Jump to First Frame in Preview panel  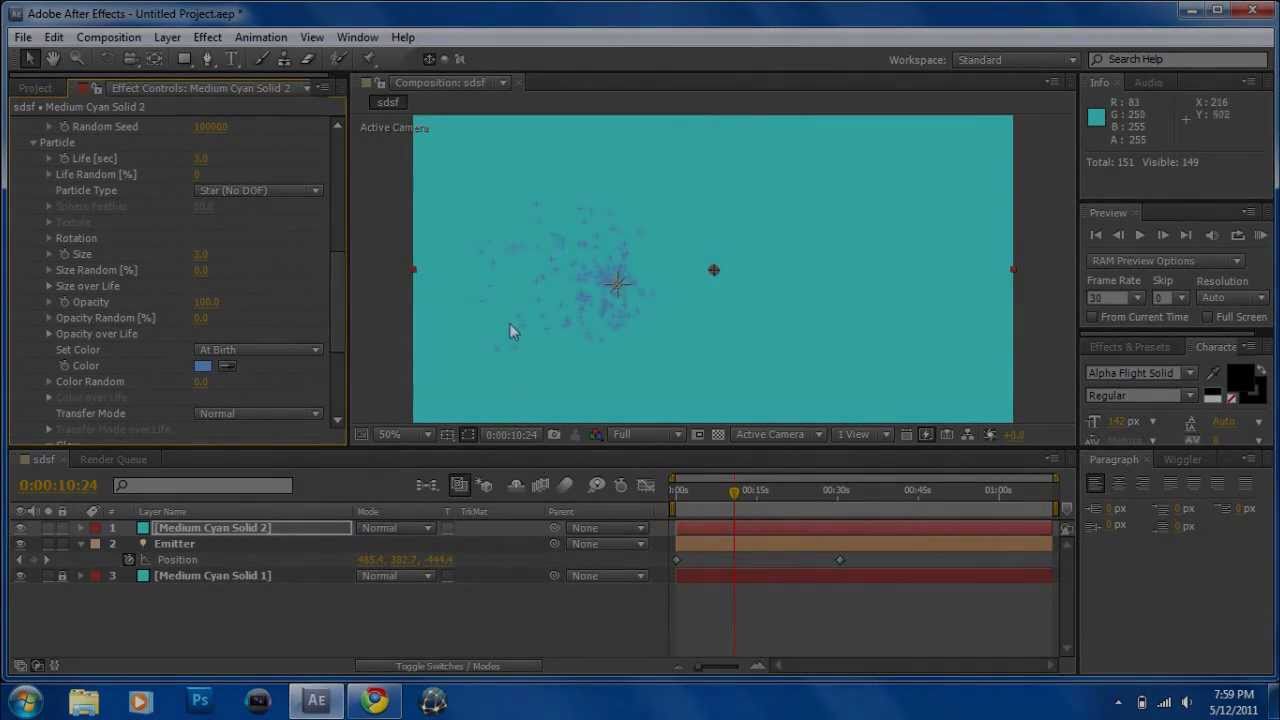click(x=1095, y=236)
